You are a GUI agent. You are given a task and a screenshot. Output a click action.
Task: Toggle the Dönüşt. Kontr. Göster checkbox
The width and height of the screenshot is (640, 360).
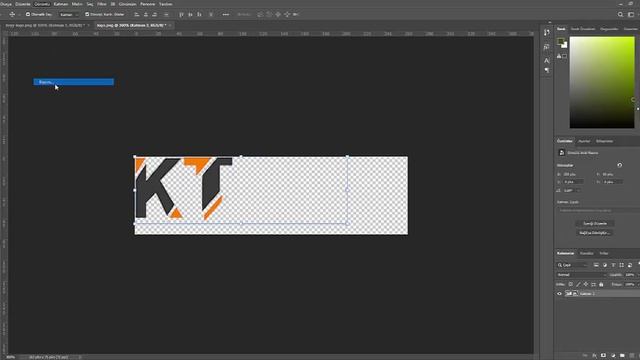(x=87, y=14)
